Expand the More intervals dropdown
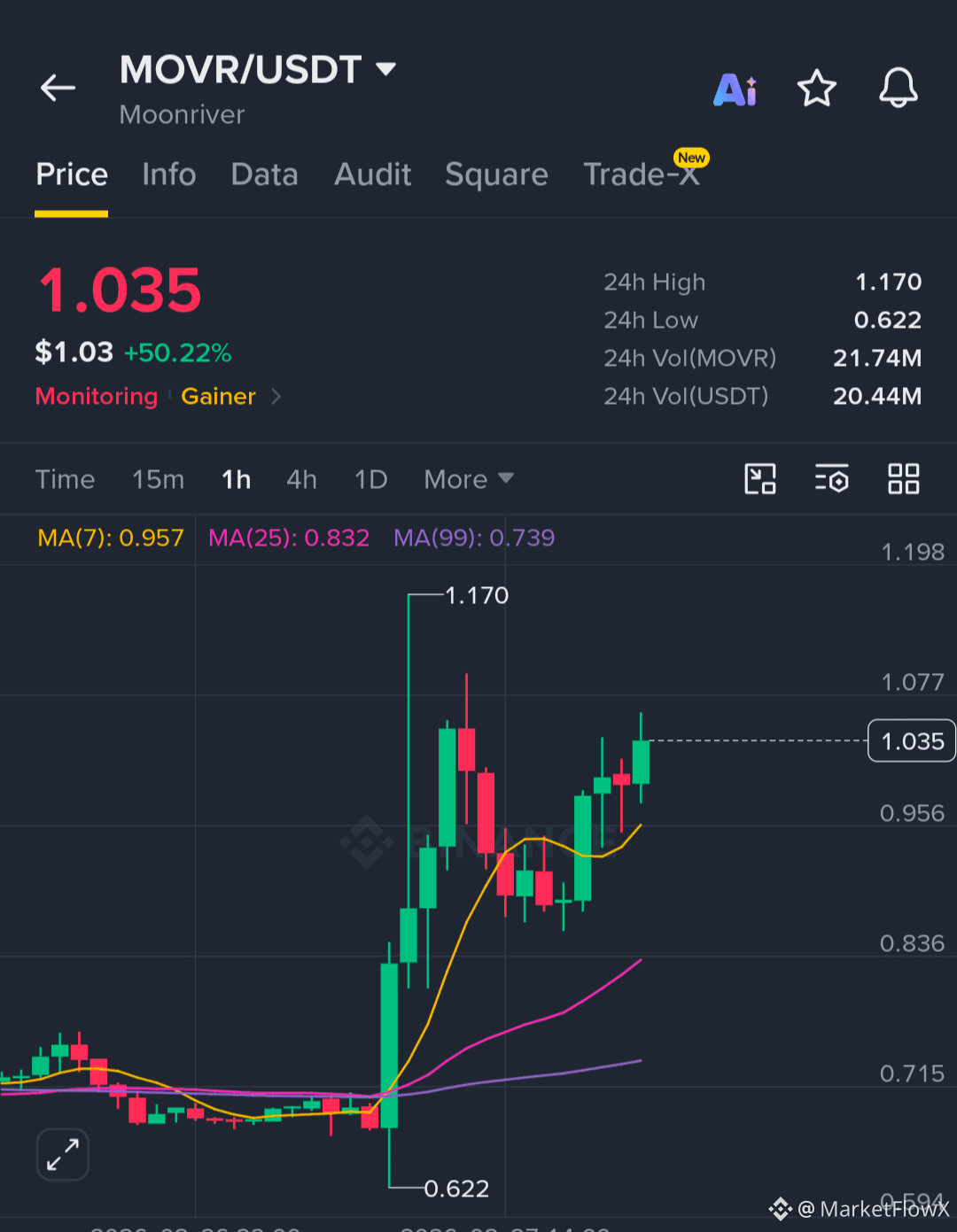The height and width of the screenshot is (1232, 957). tap(469, 479)
